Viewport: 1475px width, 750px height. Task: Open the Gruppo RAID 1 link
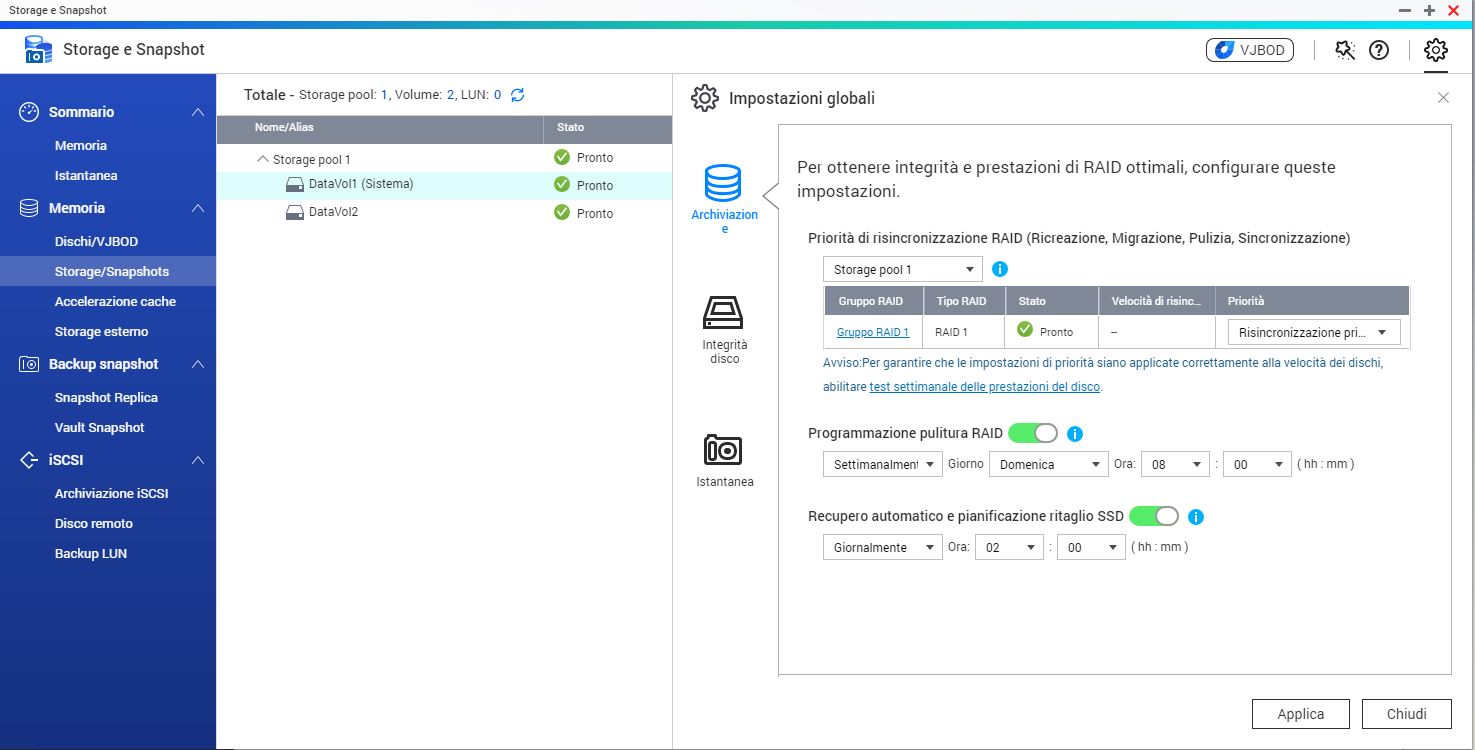[872, 332]
